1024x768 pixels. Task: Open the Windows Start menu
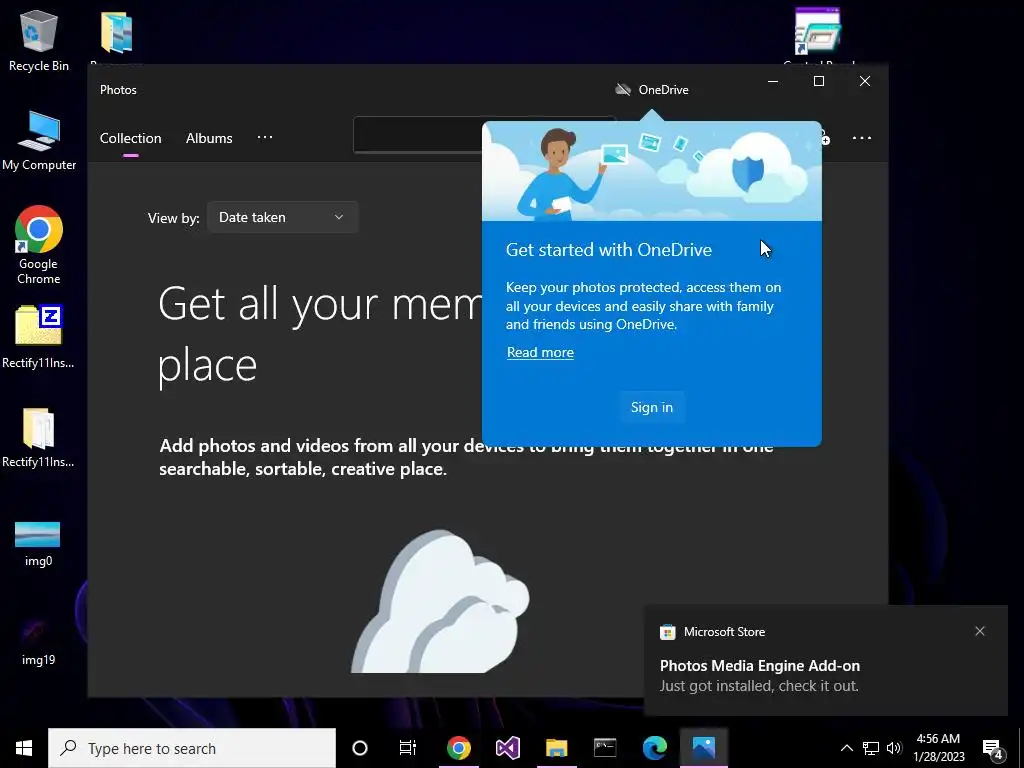(24, 748)
